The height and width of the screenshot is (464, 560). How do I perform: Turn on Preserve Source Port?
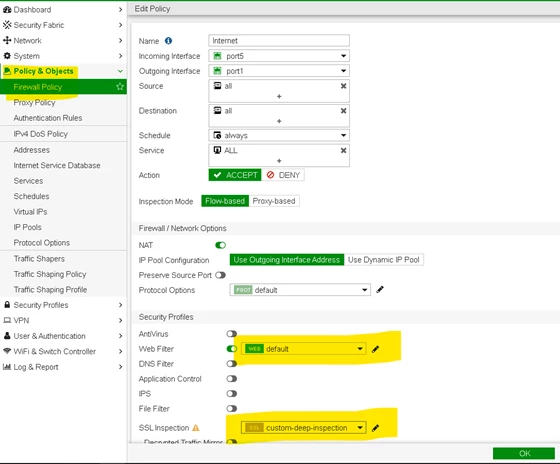click(220, 275)
